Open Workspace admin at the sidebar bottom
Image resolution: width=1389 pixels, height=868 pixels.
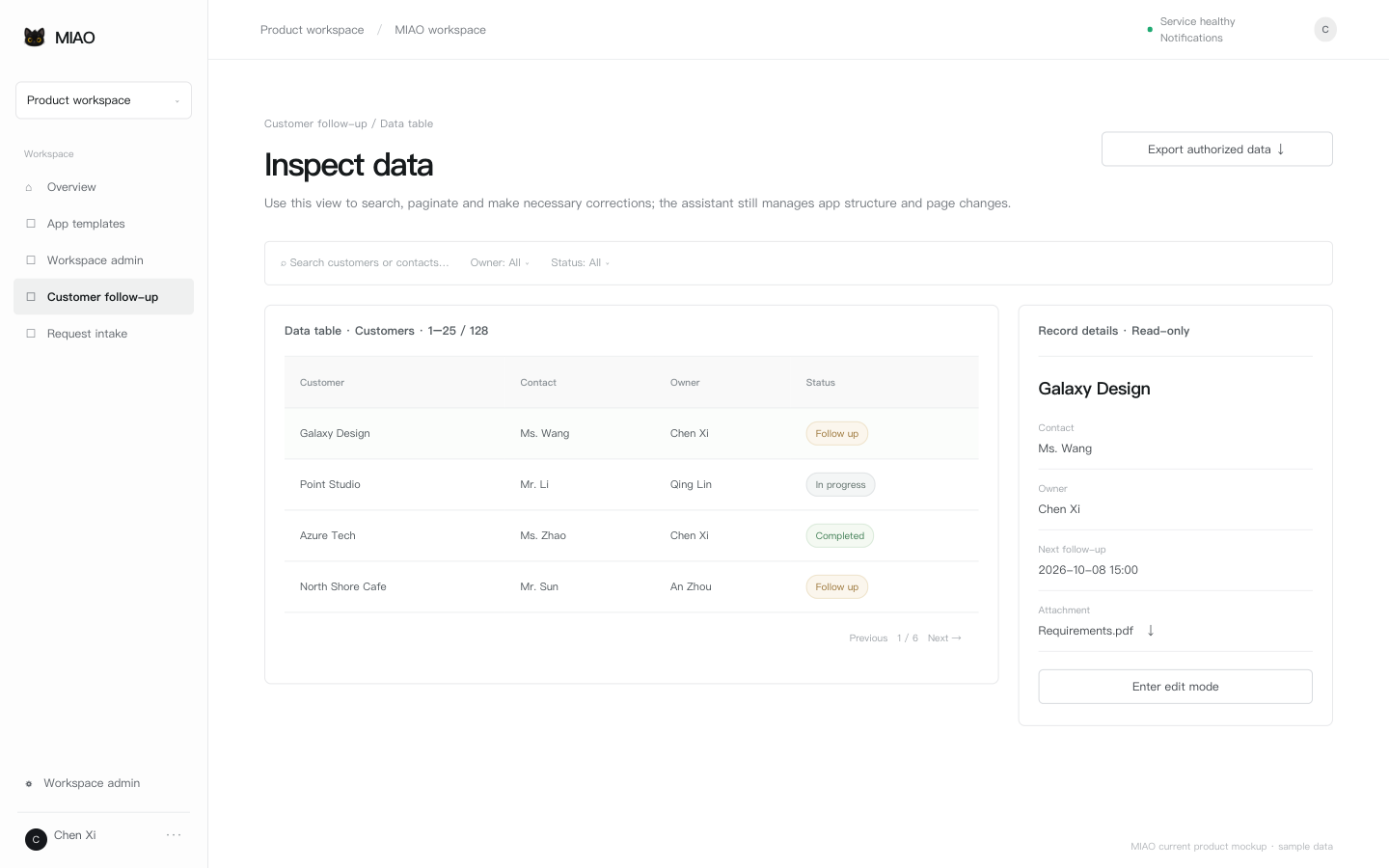point(92,783)
